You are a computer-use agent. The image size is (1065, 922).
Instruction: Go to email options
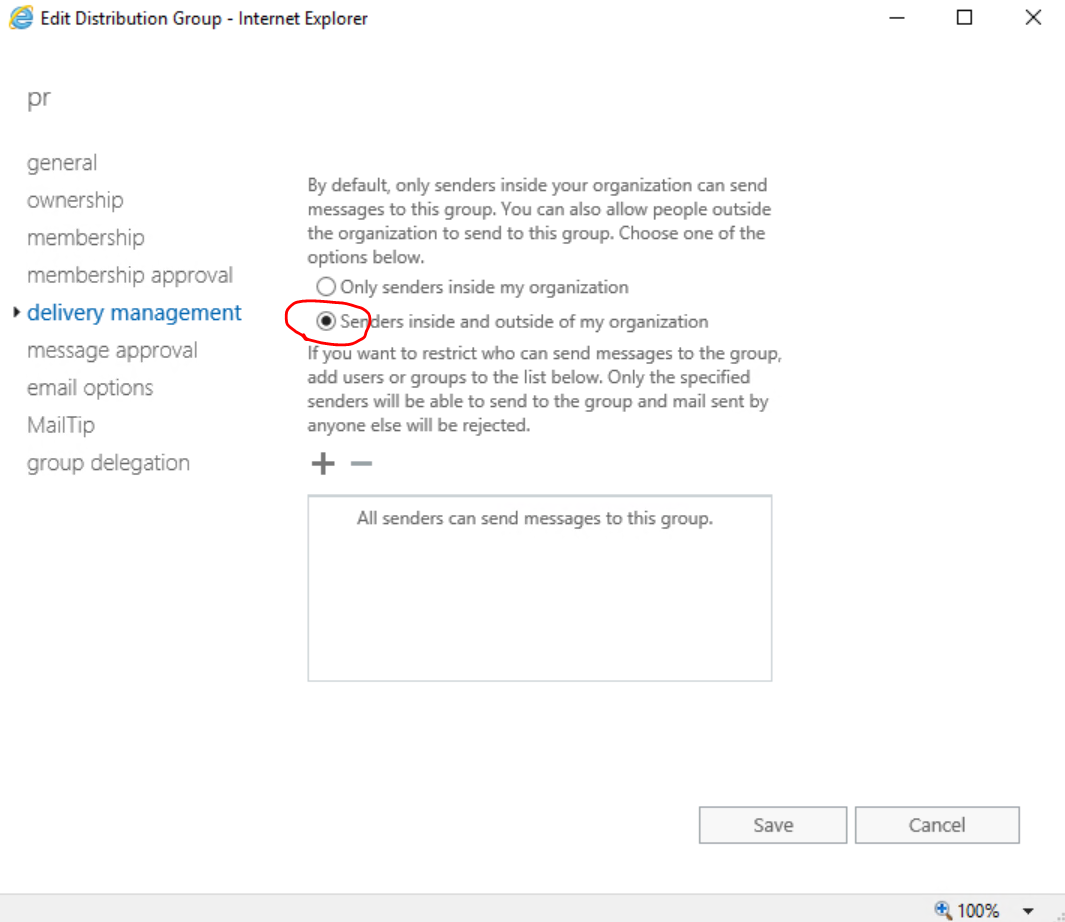click(x=90, y=388)
